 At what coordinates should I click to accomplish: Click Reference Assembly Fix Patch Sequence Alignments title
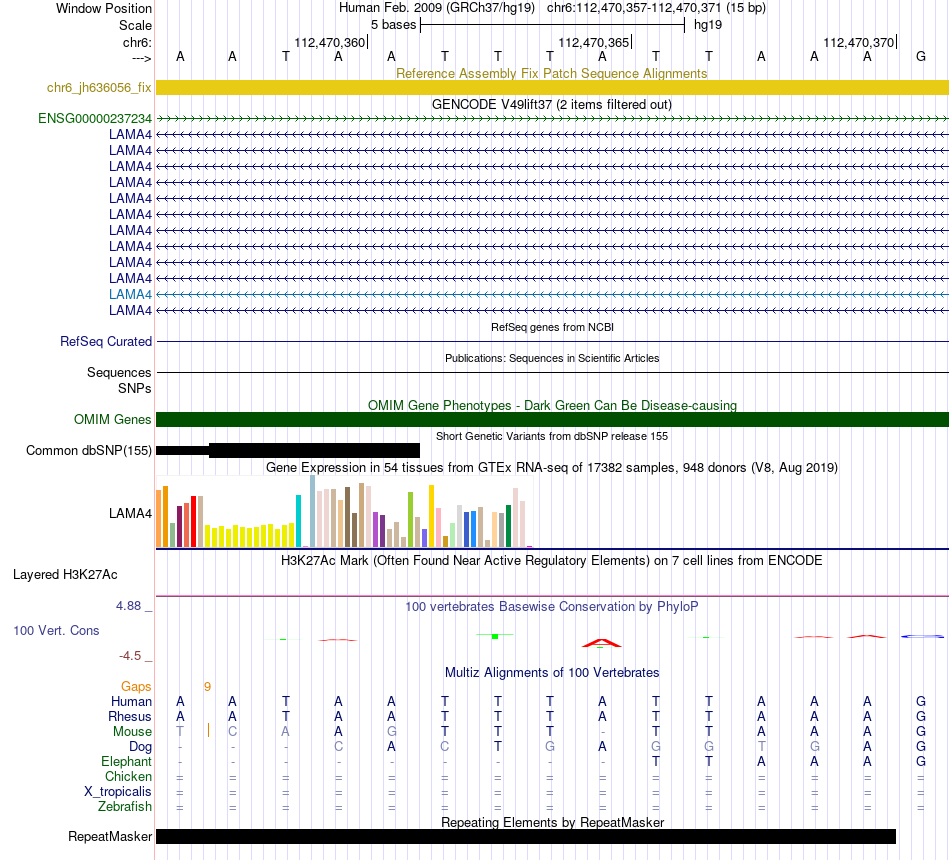click(552, 73)
